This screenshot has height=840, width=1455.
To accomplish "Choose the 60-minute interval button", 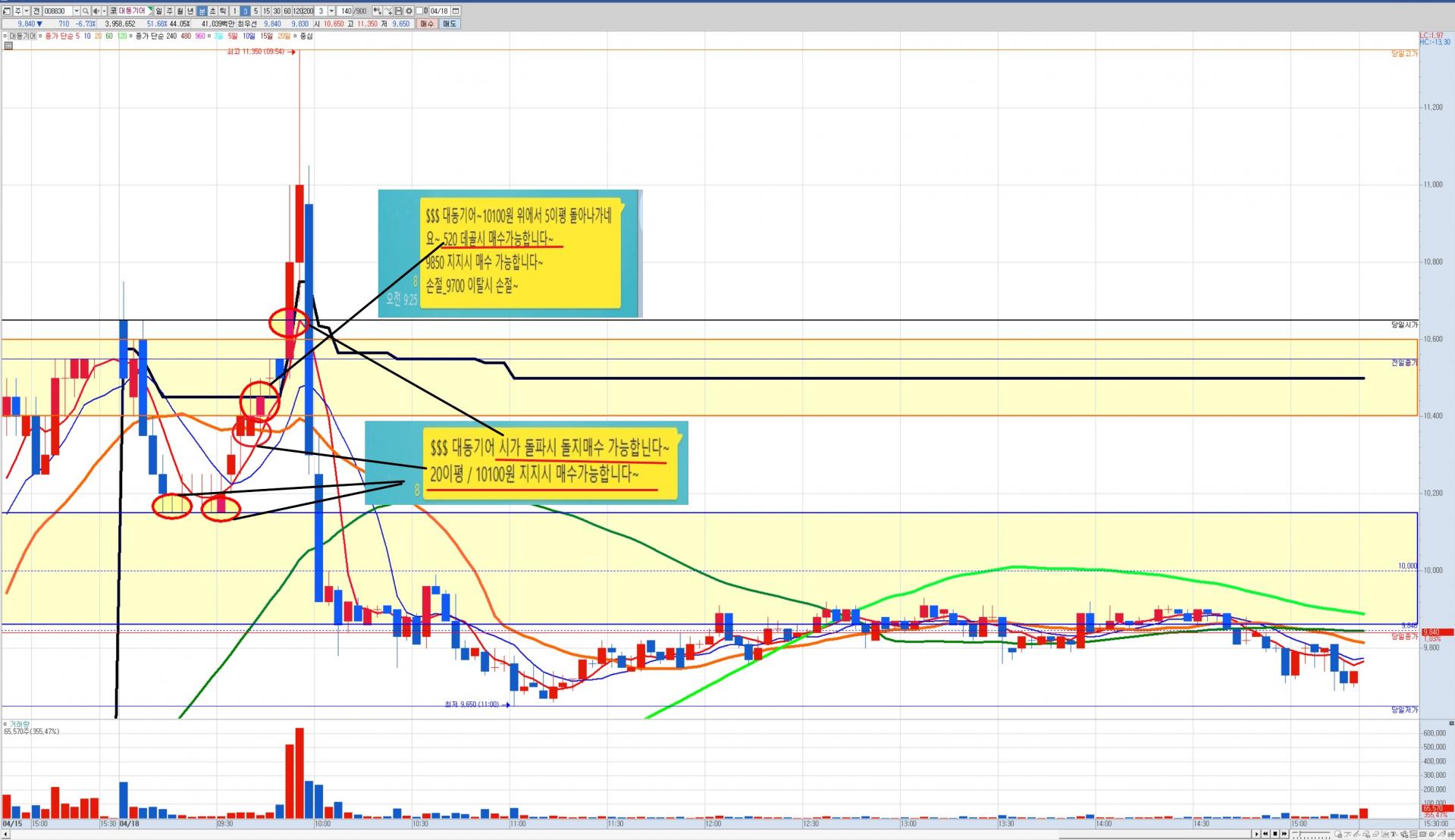I will pos(287,11).
